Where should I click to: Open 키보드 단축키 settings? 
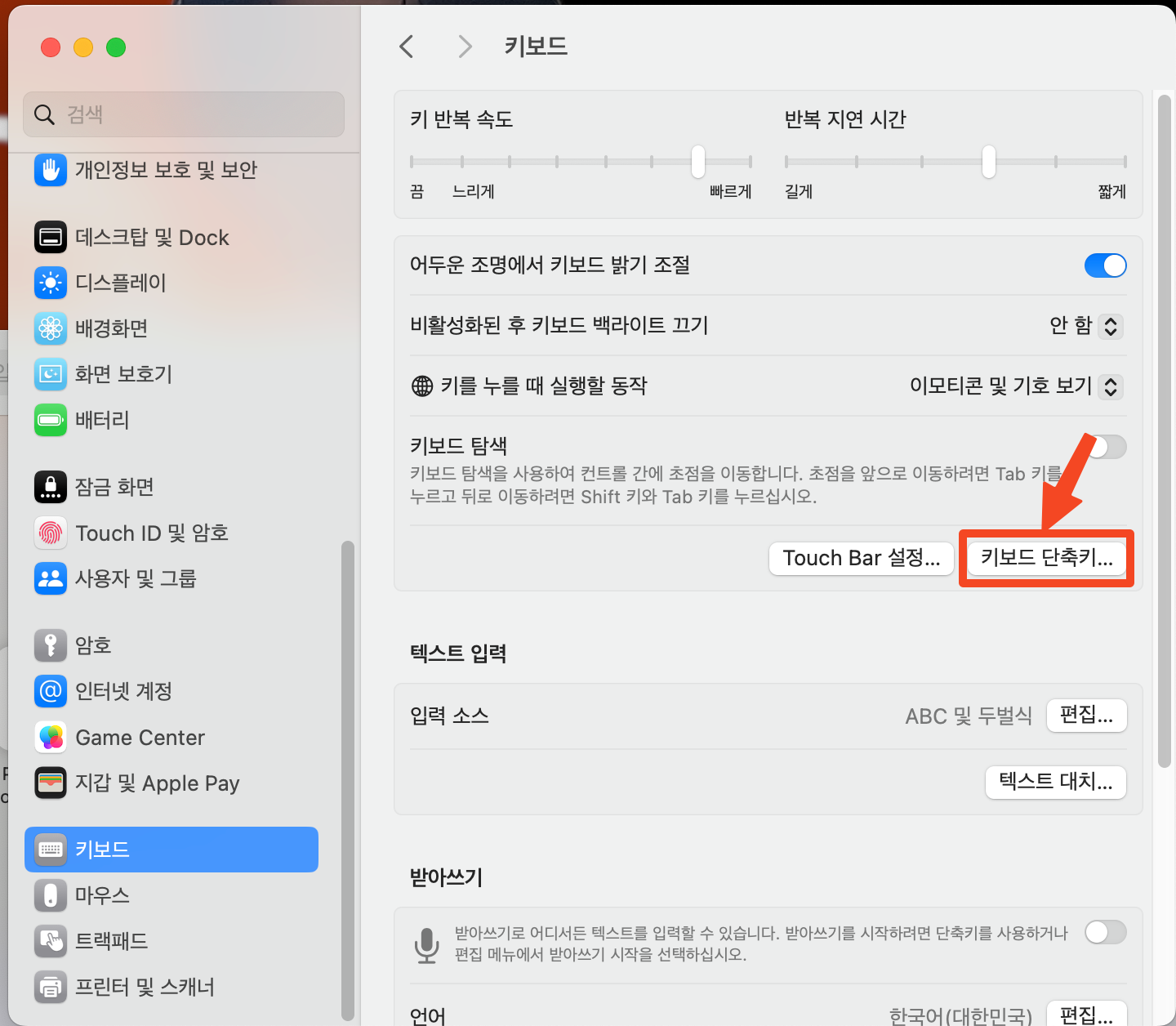tap(1046, 559)
